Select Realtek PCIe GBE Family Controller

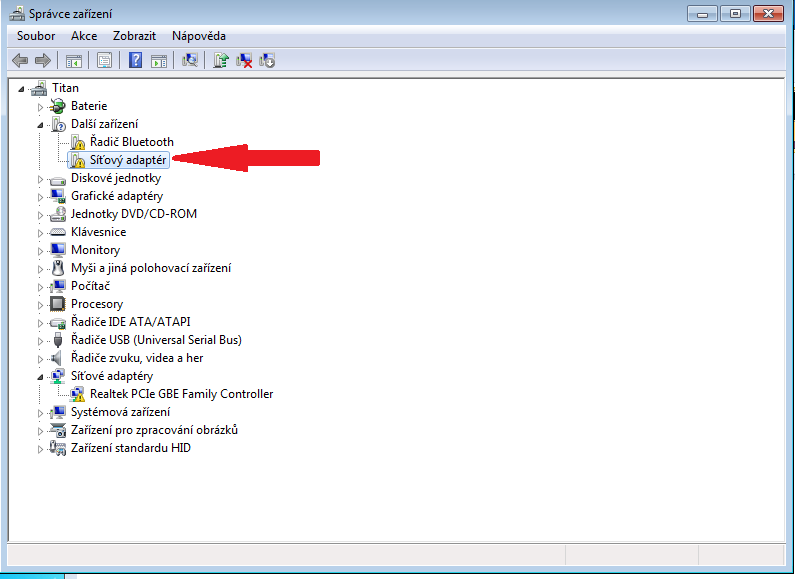tap(182, 394)
